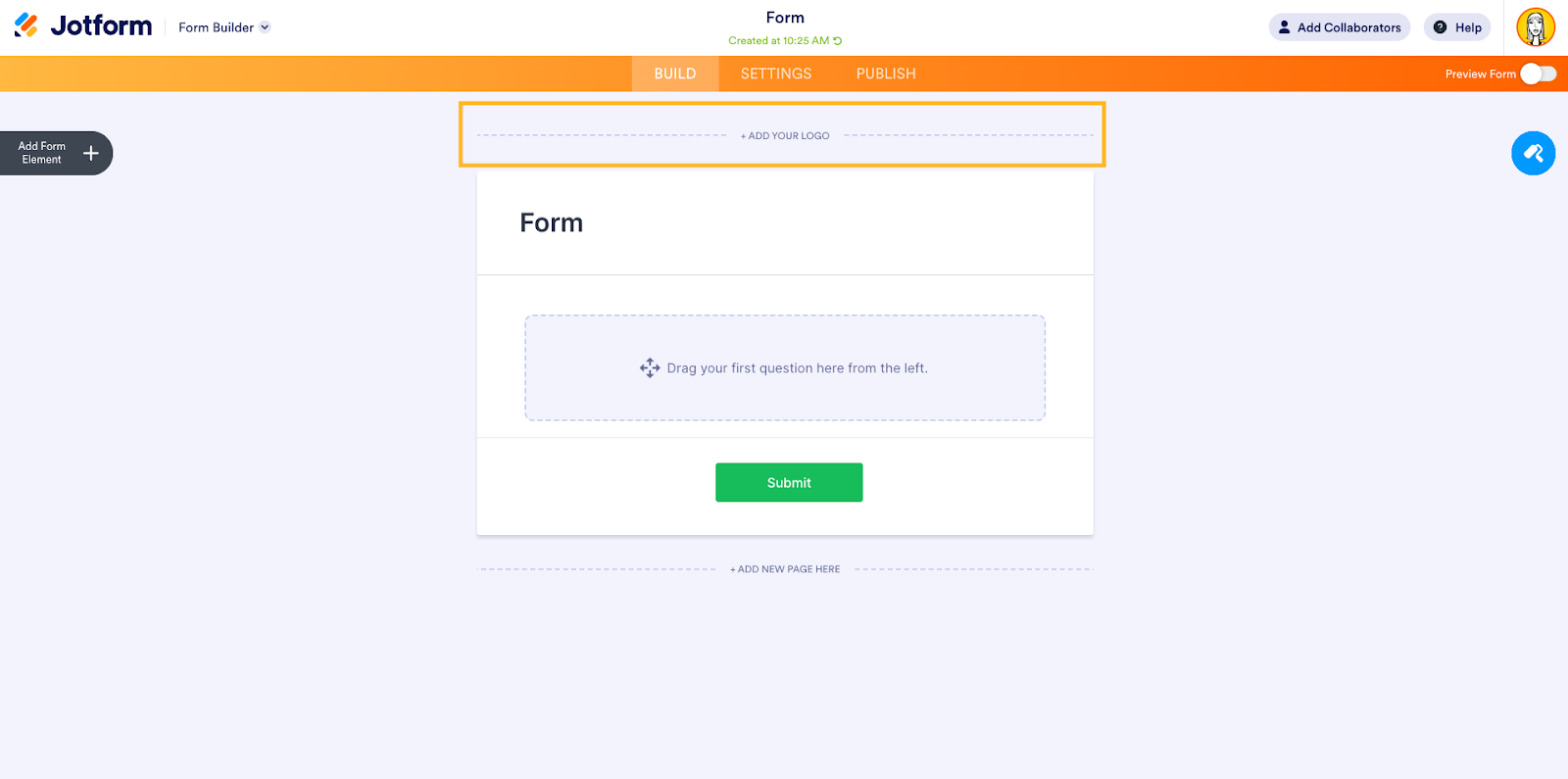Click the Created at 10:25 AM text
1568x779 pixels.
point(778,41)
